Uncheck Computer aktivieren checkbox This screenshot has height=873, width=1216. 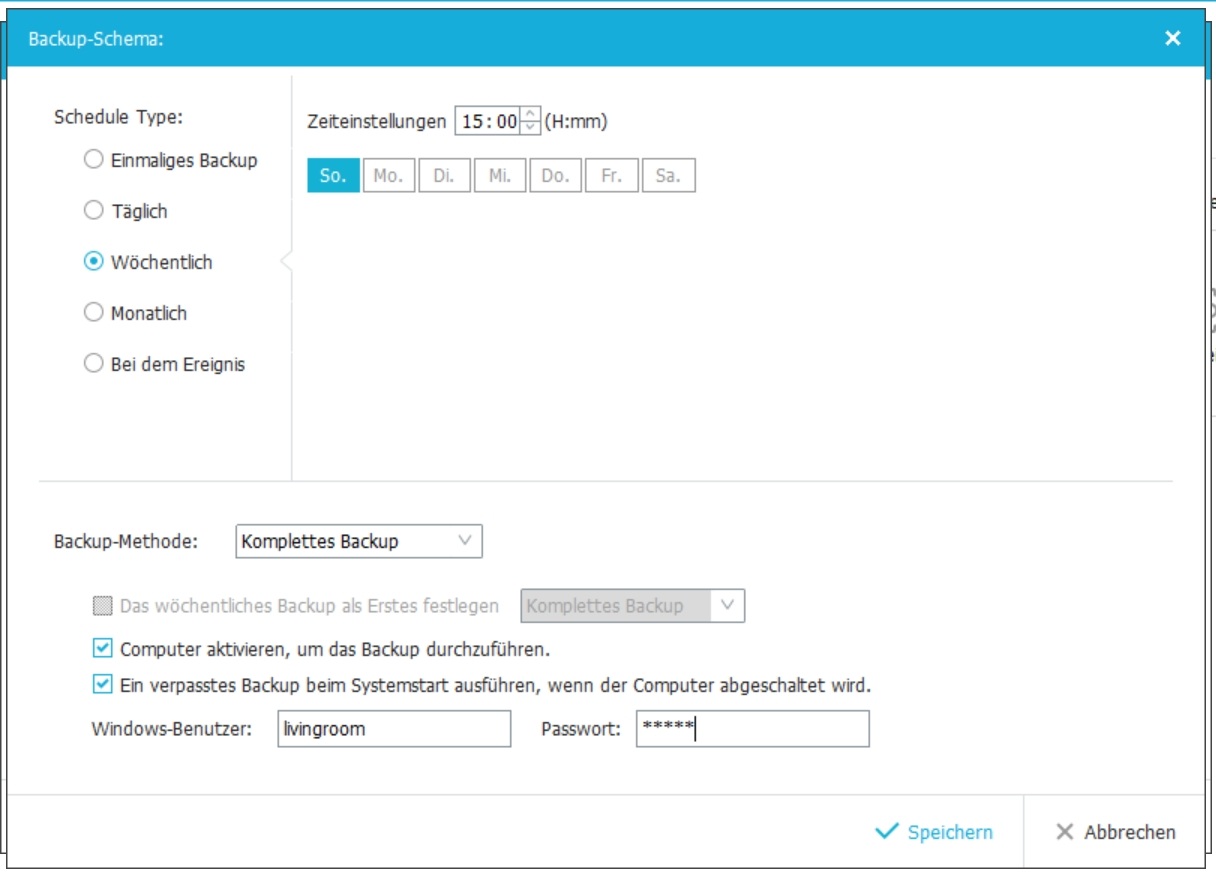[x=102, y=649]
